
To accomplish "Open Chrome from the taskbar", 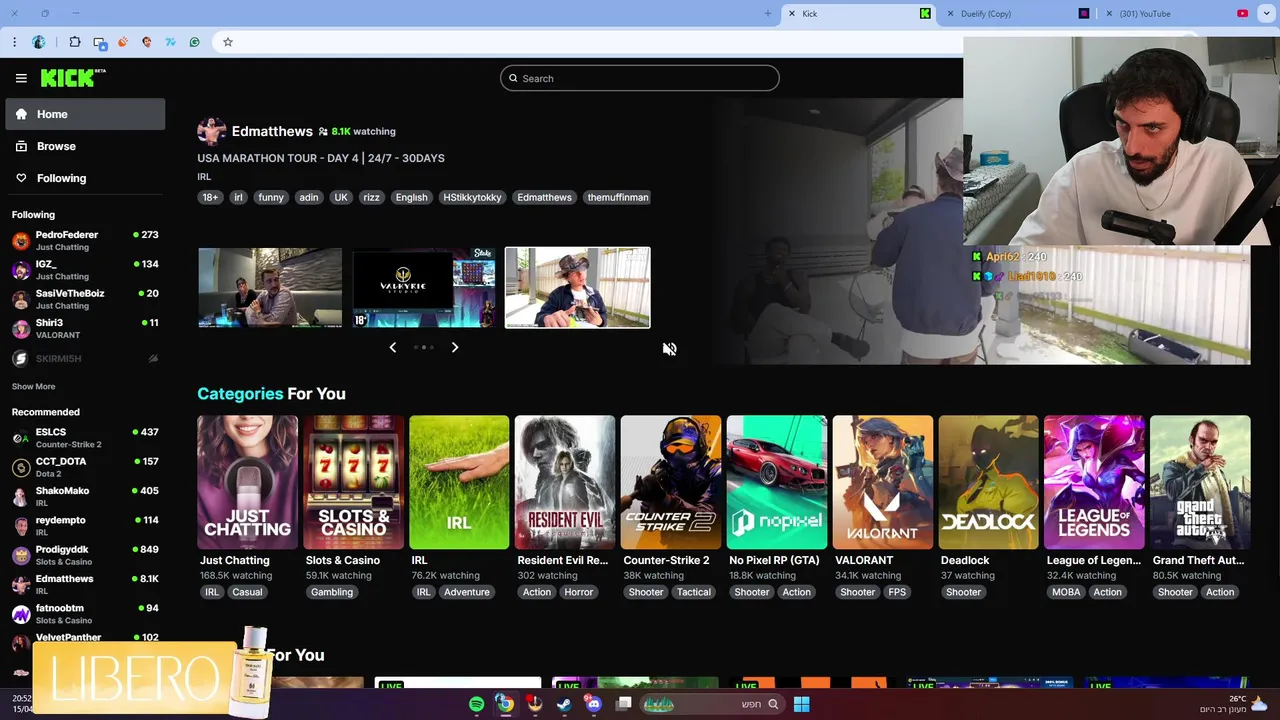I will tap(506, 704).
